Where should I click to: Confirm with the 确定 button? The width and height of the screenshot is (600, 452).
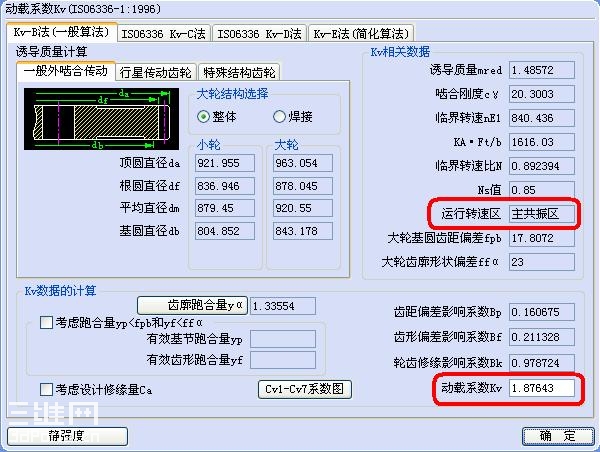558,436
